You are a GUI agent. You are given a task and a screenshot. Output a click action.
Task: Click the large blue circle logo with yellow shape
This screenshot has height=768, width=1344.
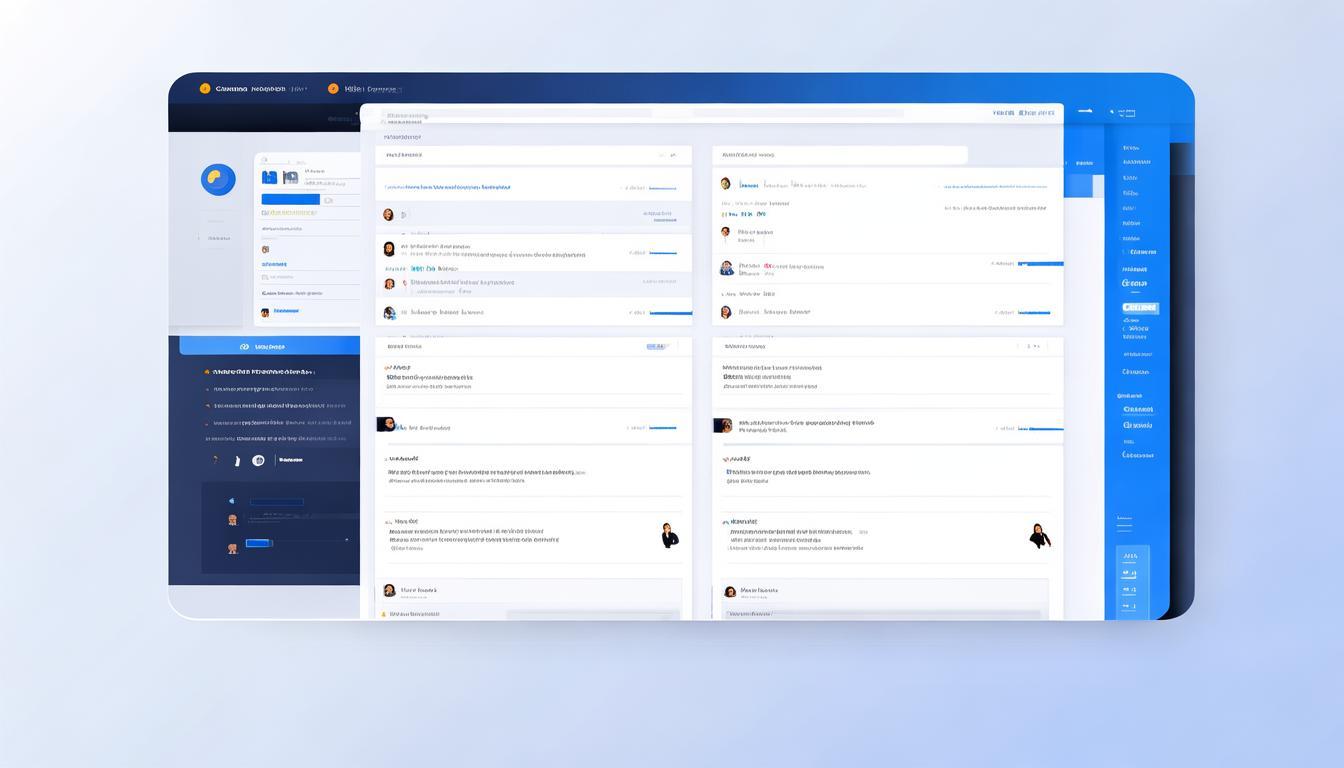[218, 180]
